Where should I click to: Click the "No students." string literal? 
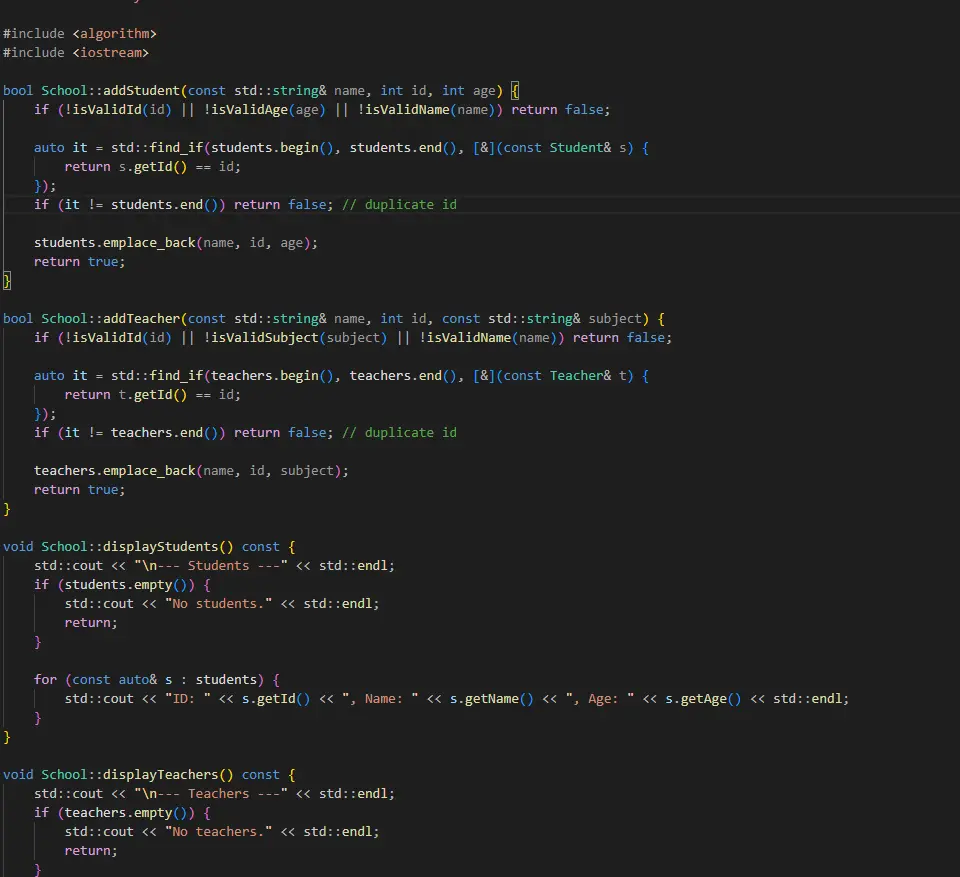[219, 603]
